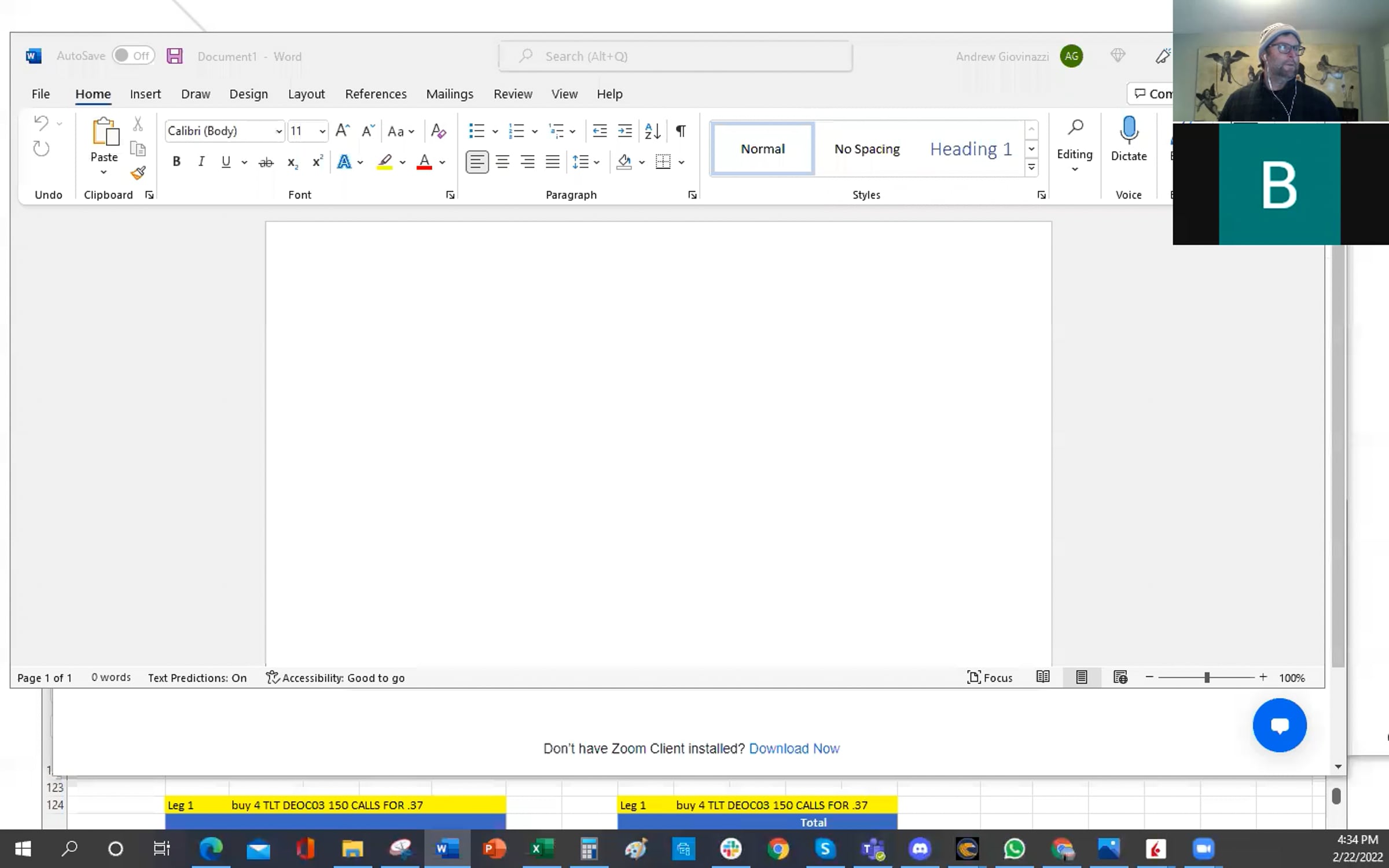Viewport: 1389px width, 868px height.
Task: Click the Download Now link
Action: click(794, 748)
